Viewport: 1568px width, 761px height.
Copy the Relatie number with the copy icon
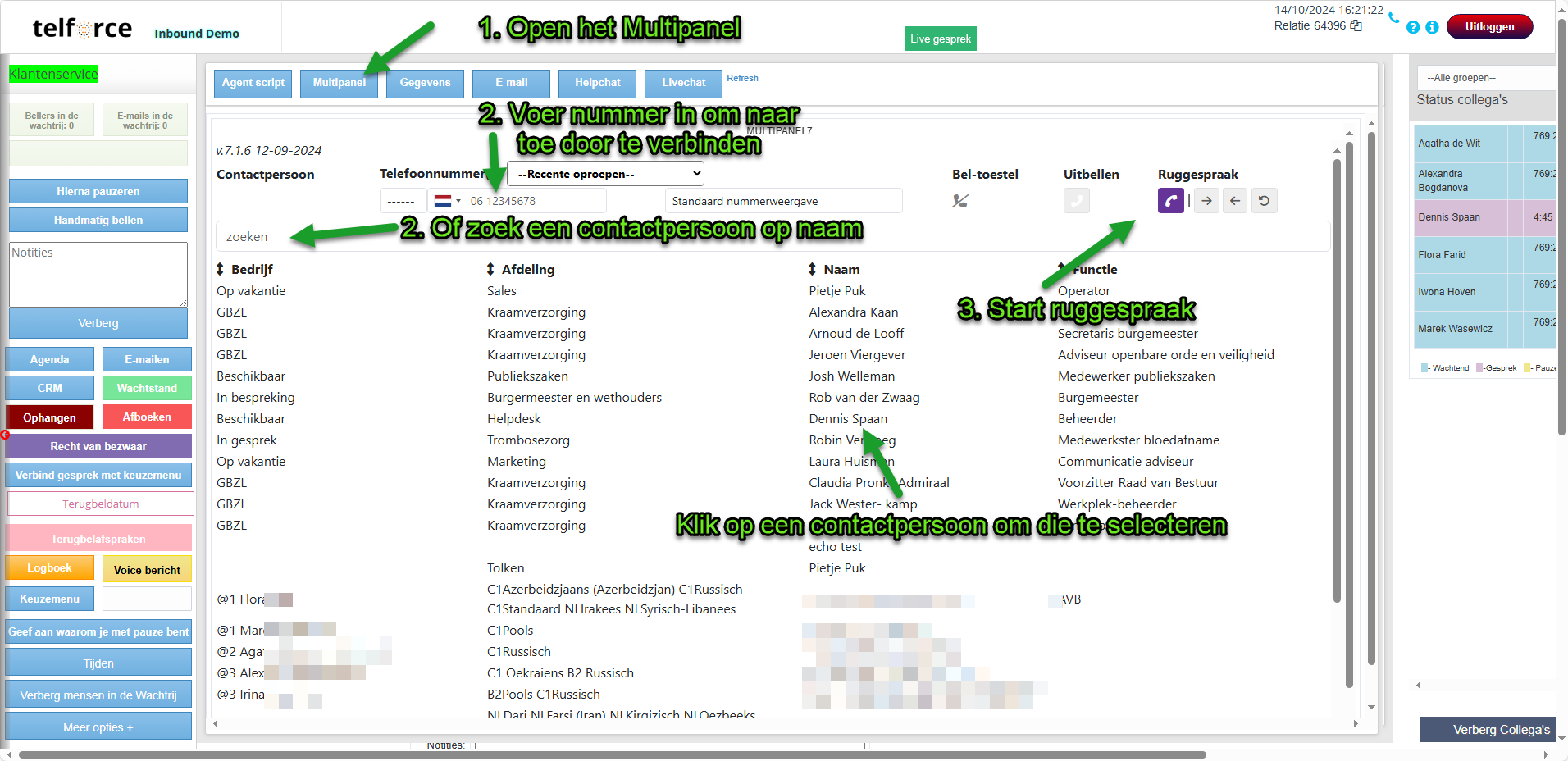(1356, 26)
